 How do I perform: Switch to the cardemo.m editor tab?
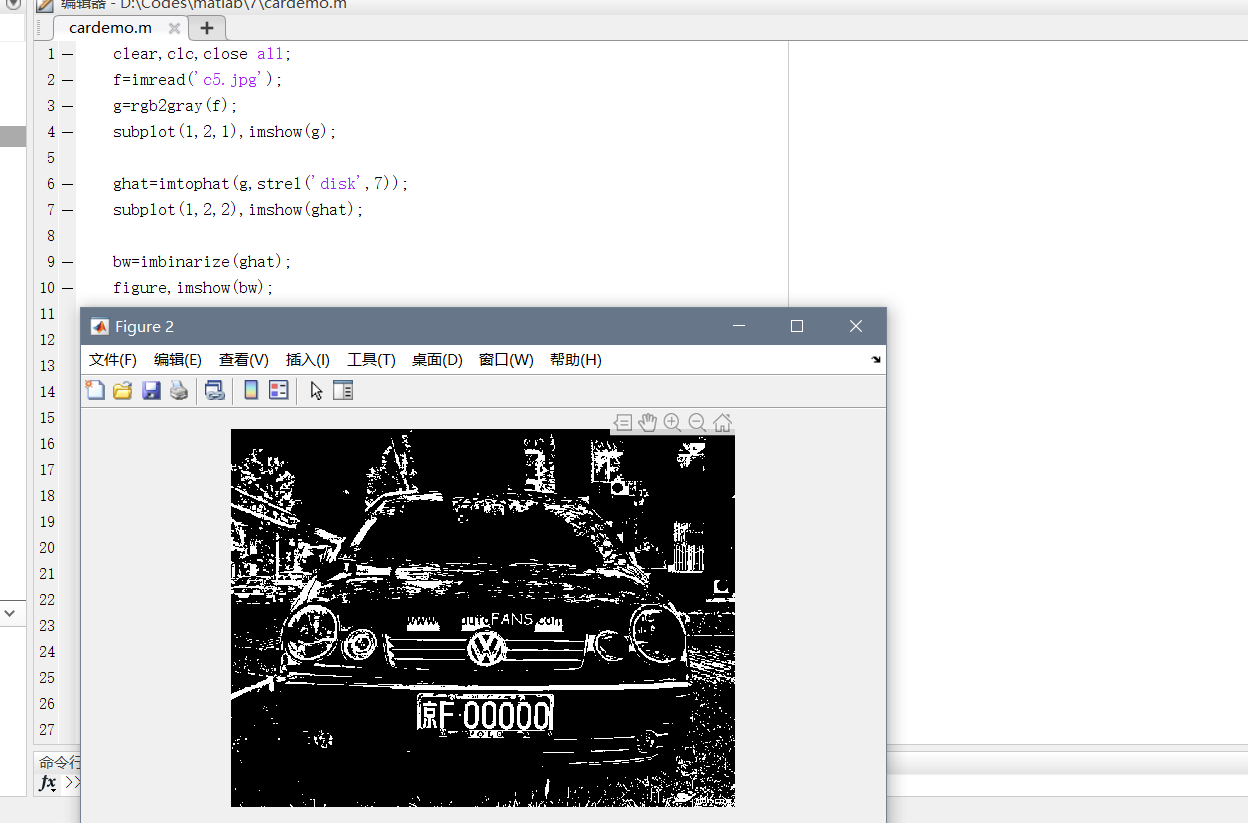(110, 28)
